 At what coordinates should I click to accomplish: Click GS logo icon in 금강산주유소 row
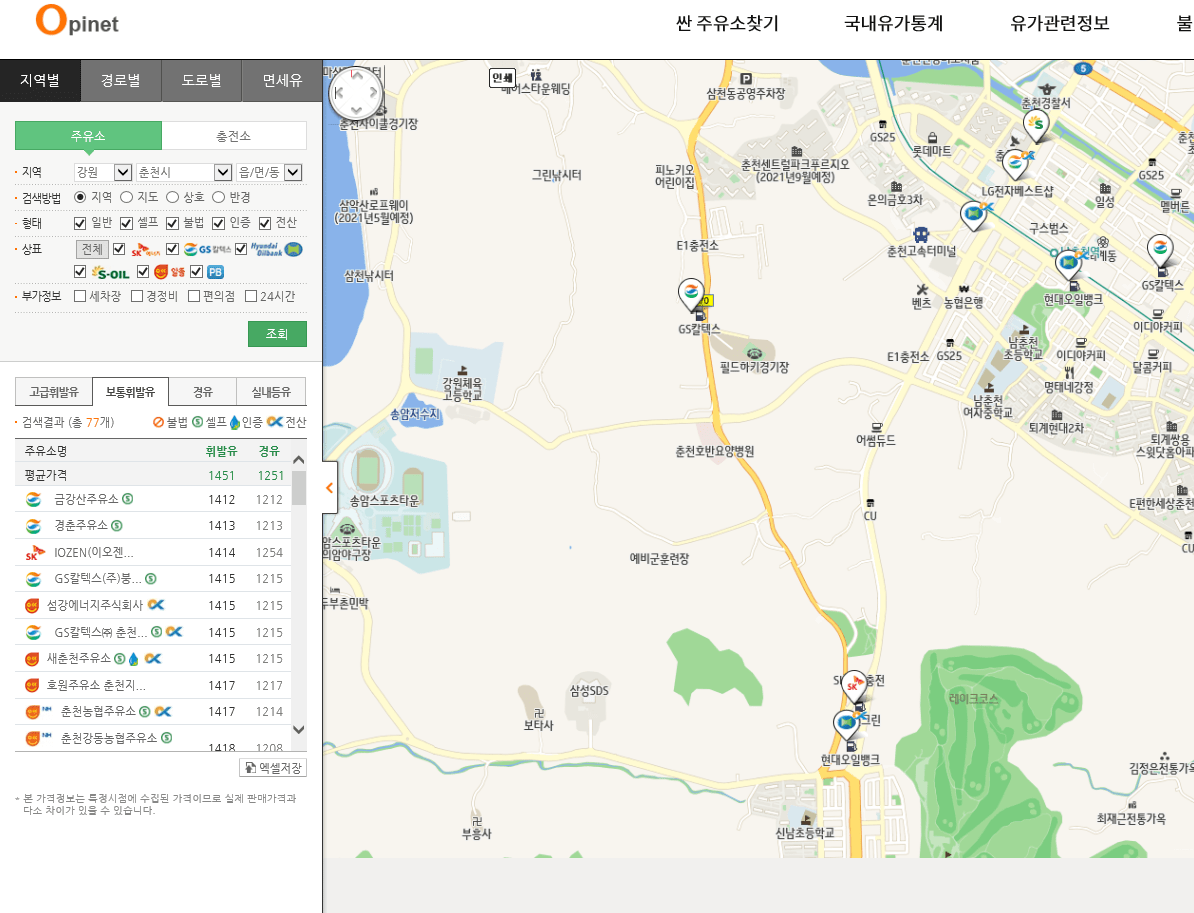(x=34, y=500)
